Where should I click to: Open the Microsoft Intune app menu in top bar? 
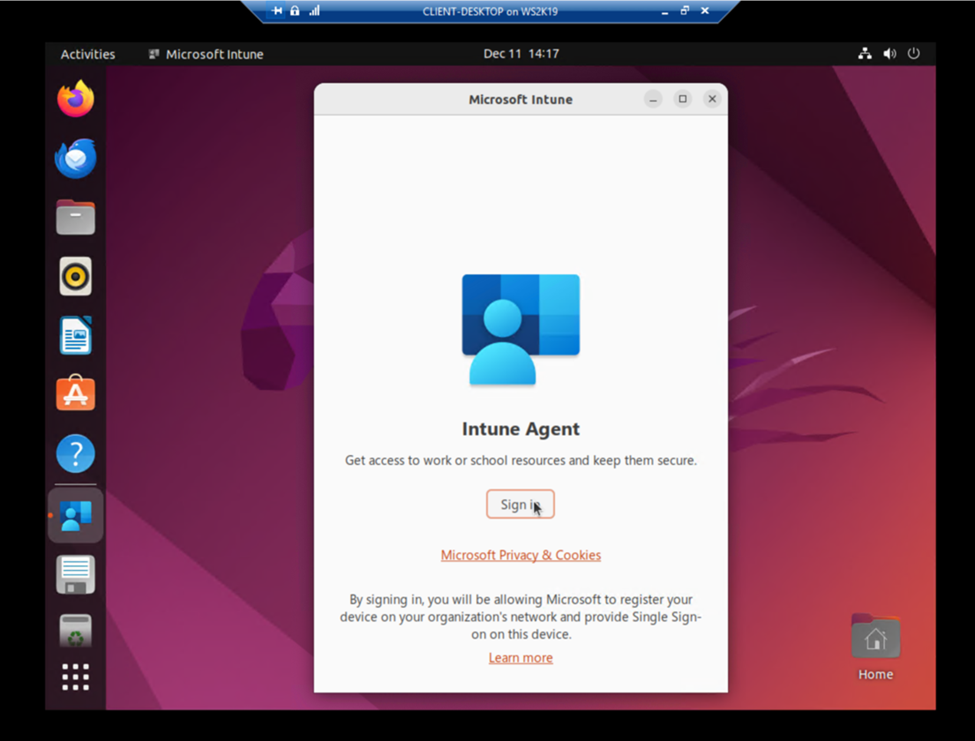(206, 54)
